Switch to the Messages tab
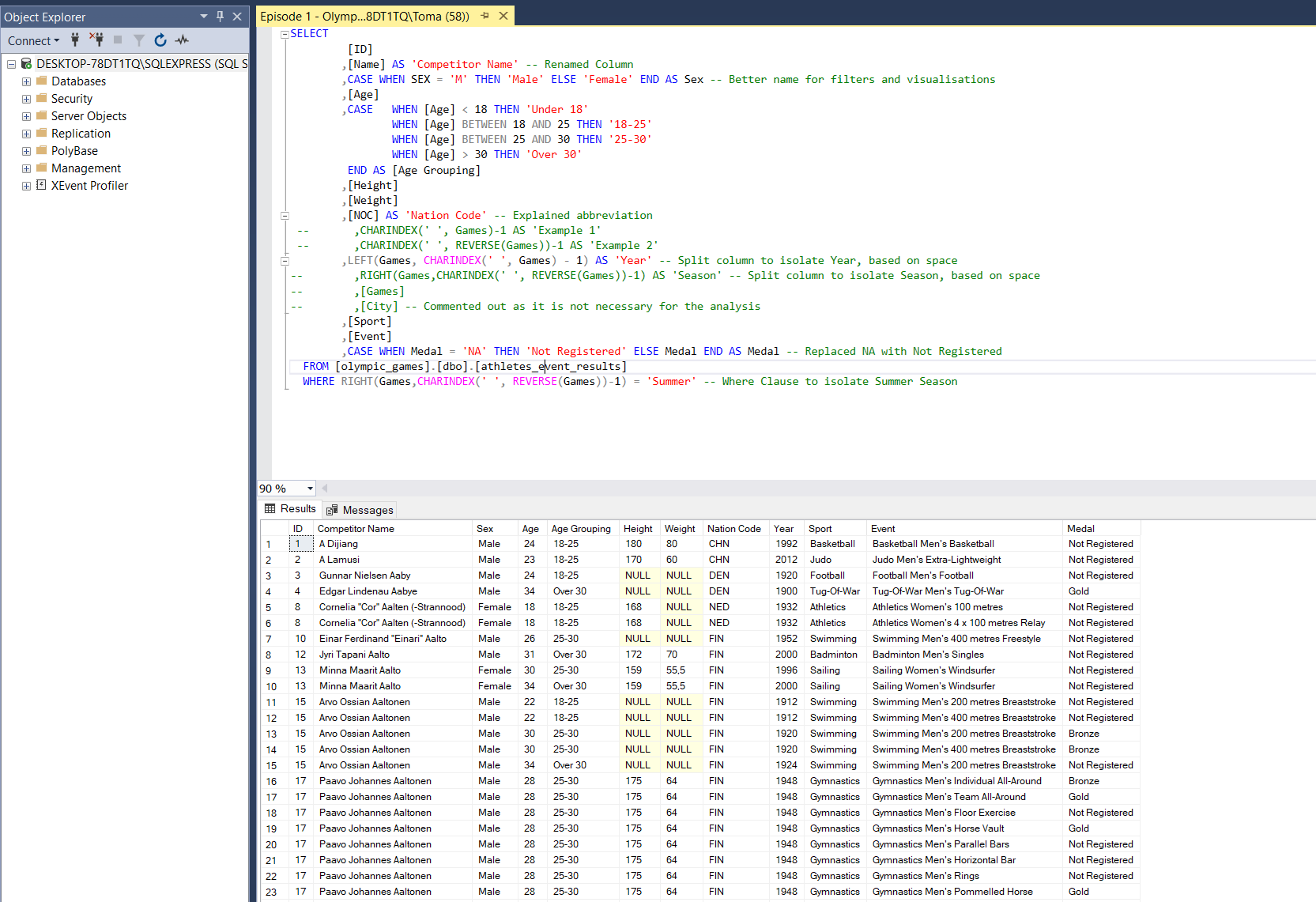This screenshot has width=1316, height=902. tap(360, 510)
